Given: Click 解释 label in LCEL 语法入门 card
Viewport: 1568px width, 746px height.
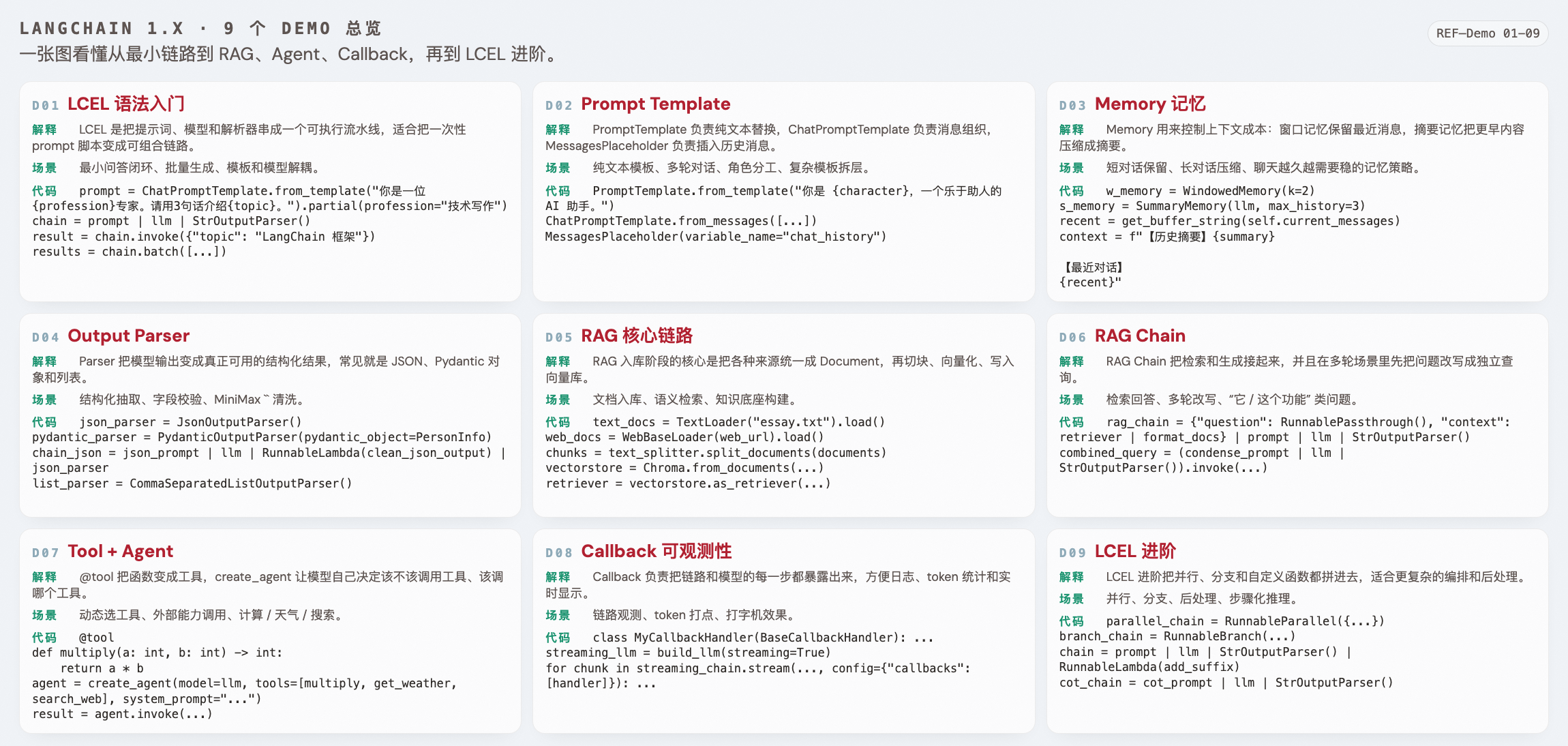Looking at the screenshot, I should [x=44, y=130].
